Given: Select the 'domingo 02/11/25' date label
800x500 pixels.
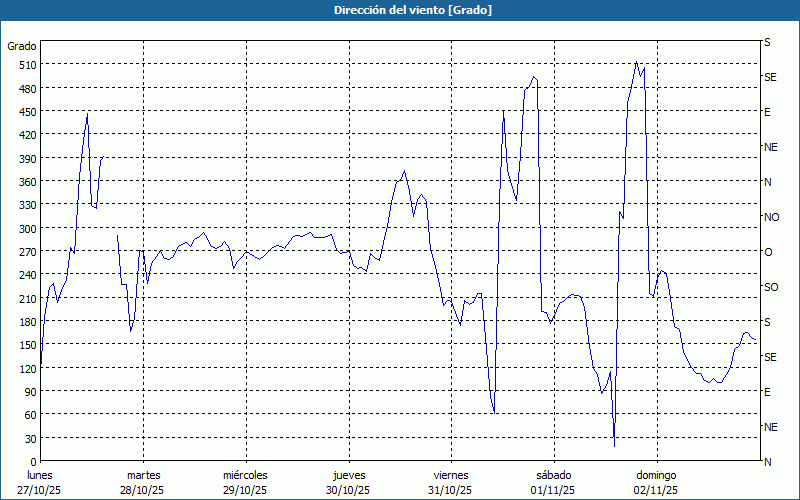Looking at the screenshot, I should pyautogui.click(x=656, y=482).
